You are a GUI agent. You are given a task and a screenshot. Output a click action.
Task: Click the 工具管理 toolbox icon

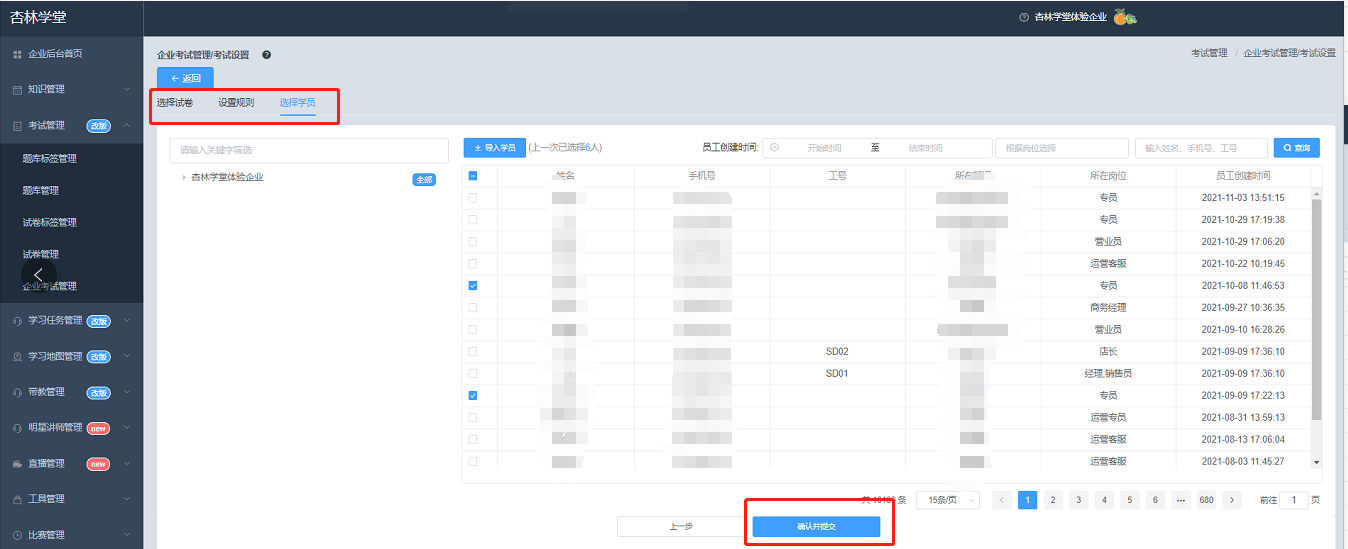[x=17, y=499]
